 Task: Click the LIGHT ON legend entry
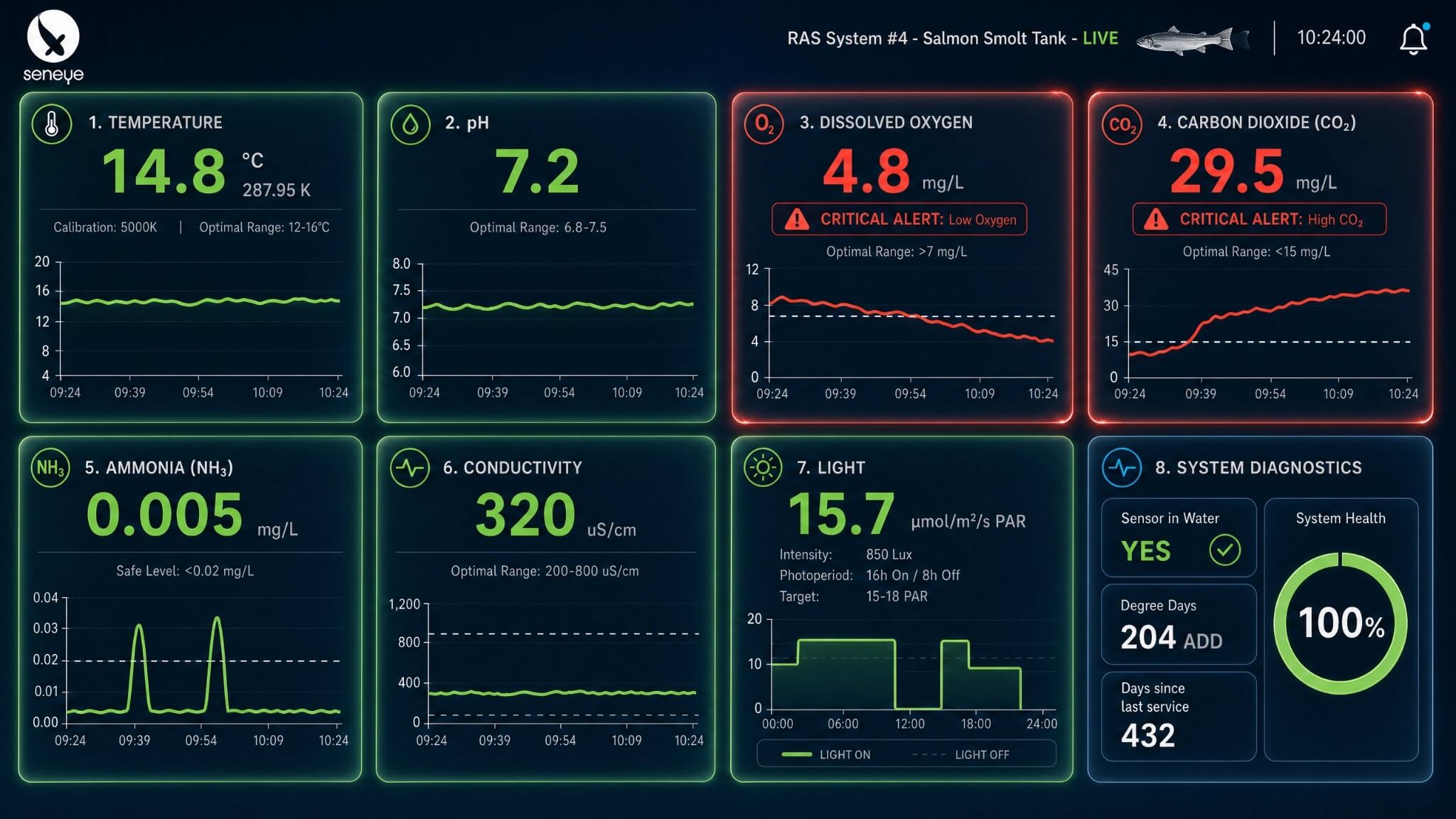825,754
